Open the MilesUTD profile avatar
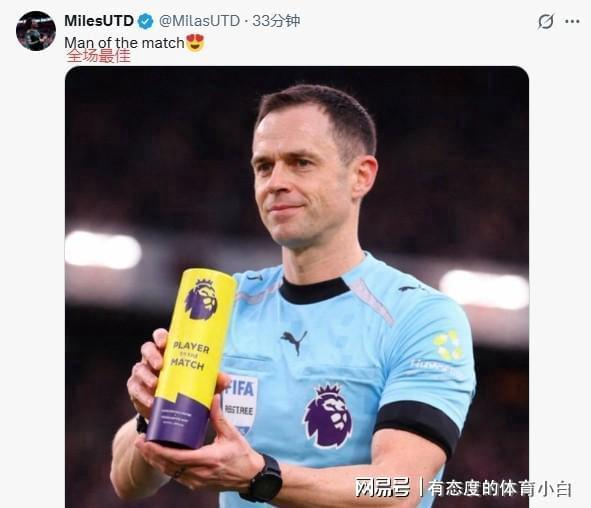The image size is (591, 508). 36,31
